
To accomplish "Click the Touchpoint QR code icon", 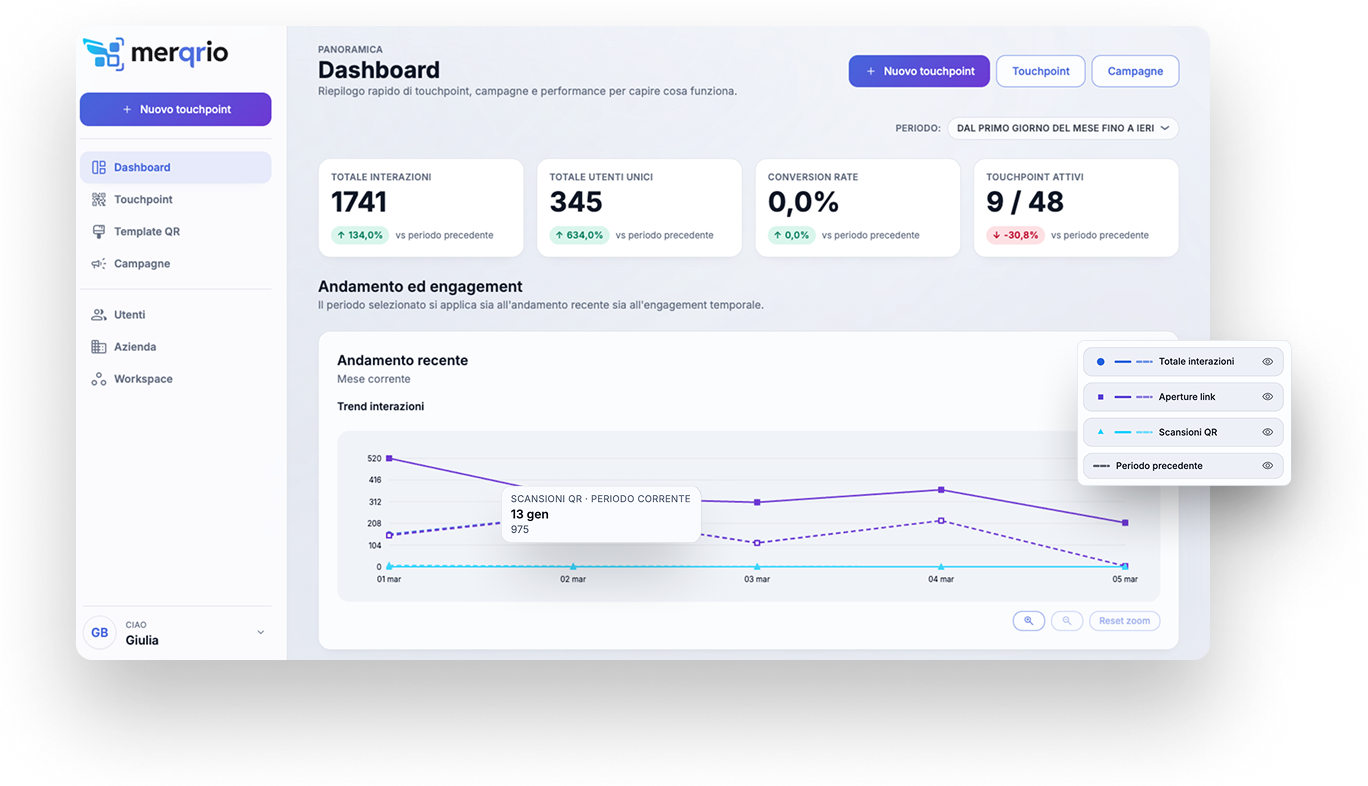I will tap(98, 200).
